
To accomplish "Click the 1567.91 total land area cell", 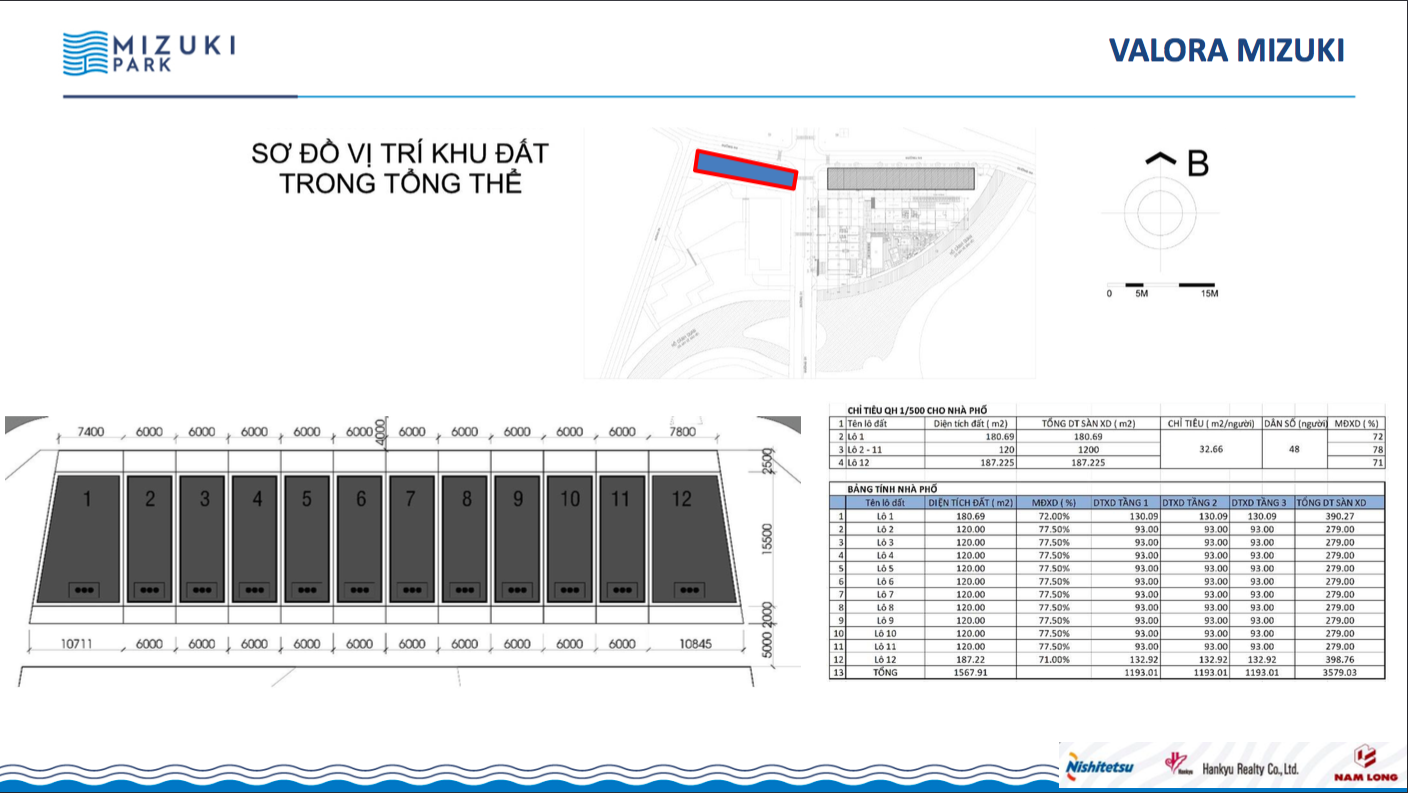I will coord(971,672).
